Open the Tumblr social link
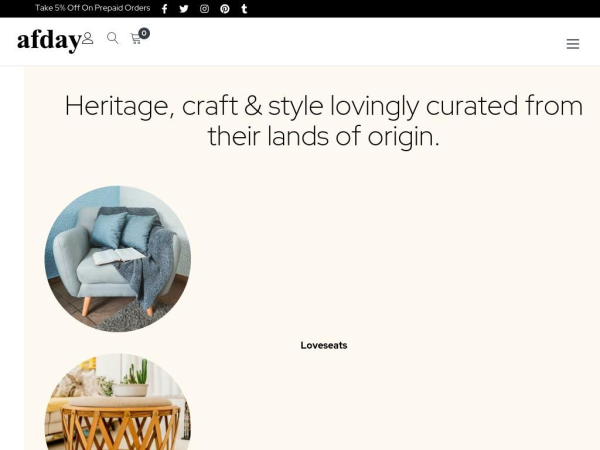Image resolution: width=600 pixels, height=450 pixels. tap(244, 9)
